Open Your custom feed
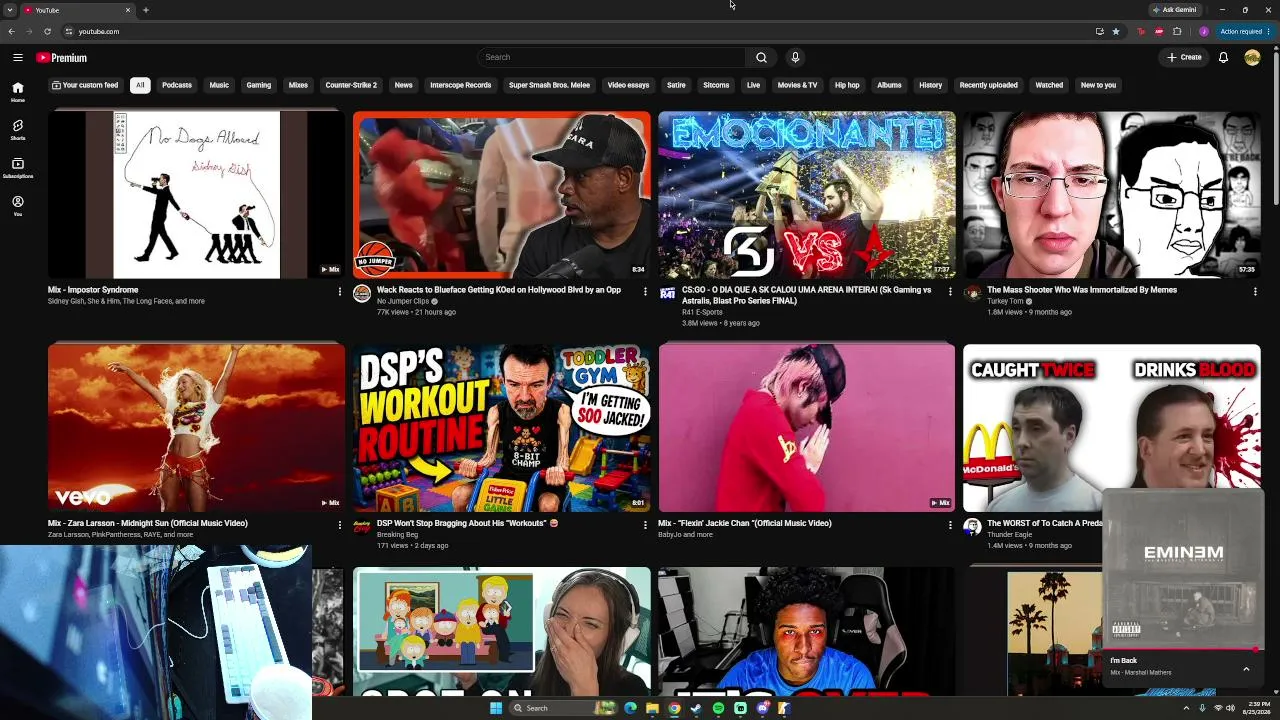Image resolution: width=1280 pixels, height=720 pixels. point(85,85)
